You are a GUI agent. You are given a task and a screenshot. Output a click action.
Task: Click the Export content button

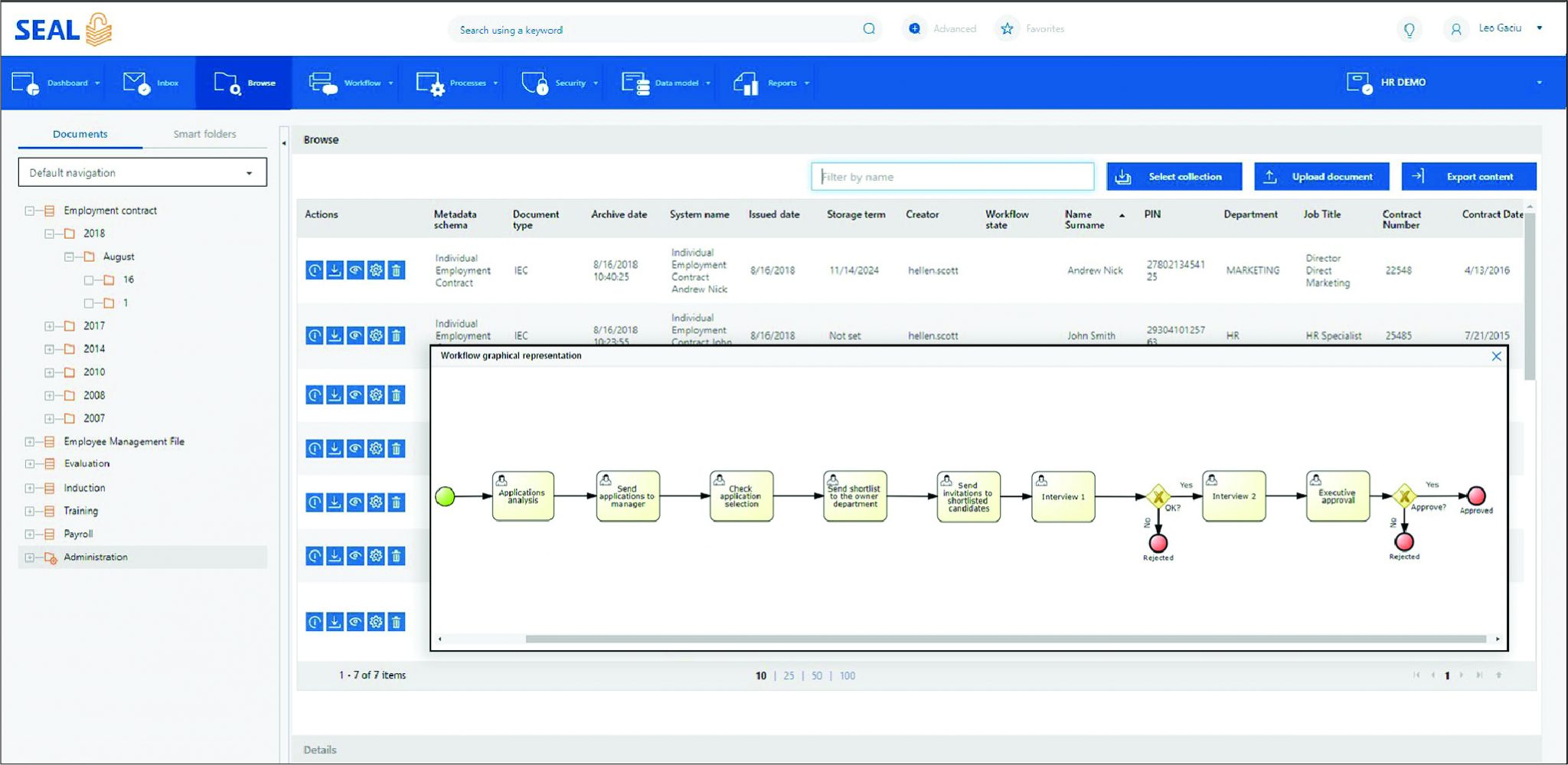coord(1468,176)
